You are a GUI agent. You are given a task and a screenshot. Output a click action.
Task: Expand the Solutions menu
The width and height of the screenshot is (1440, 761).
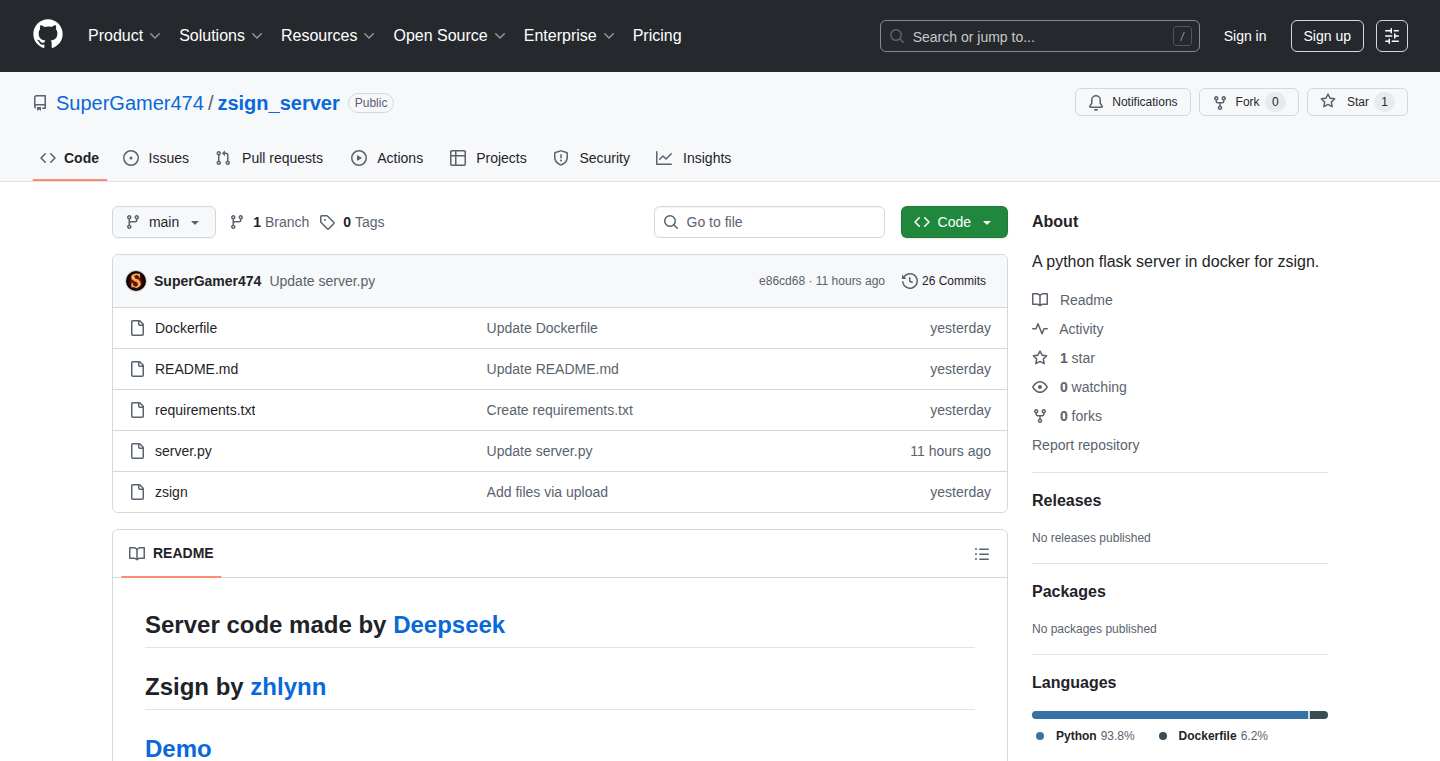pos(221,35)
